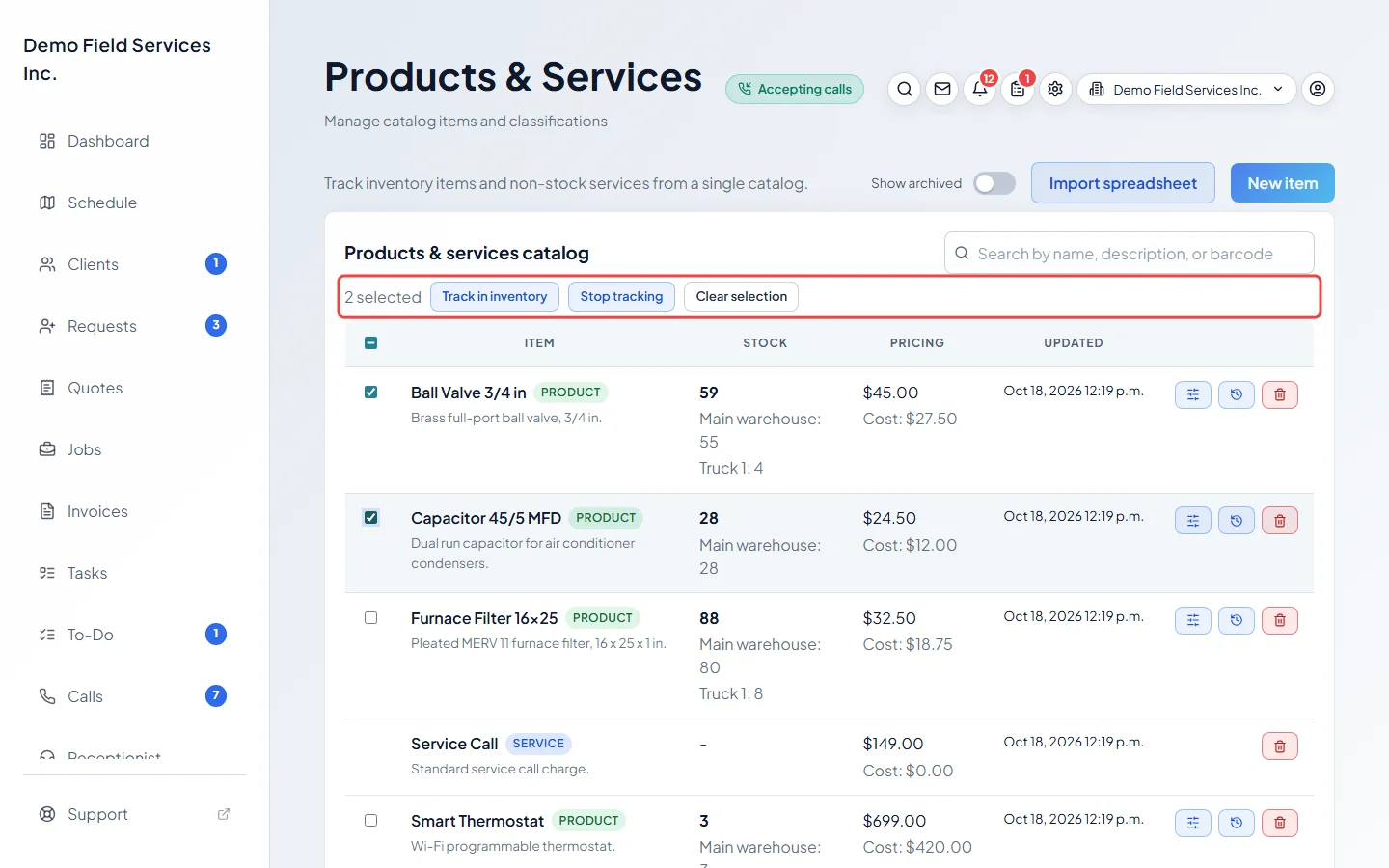Delete the Ball Valve 3/4 in item

pyautogui.click(x=1280, y=394)
